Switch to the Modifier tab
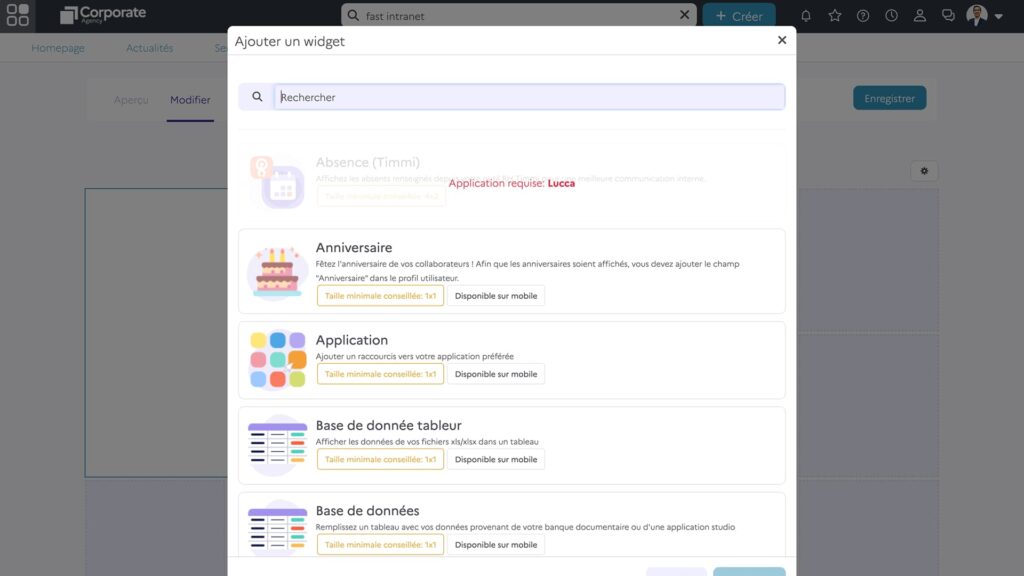This screenshot has width=1024, height=576. point(190,100)
